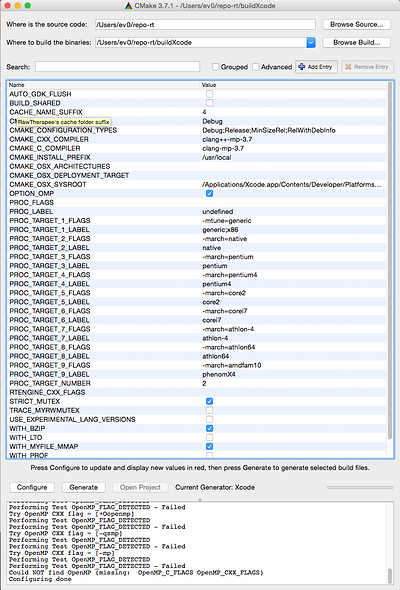Uncheck the STRICT_MUTEX checkbox
This screenshot has height=590, width=400.
pyautogui.click(x=210, y=401)
